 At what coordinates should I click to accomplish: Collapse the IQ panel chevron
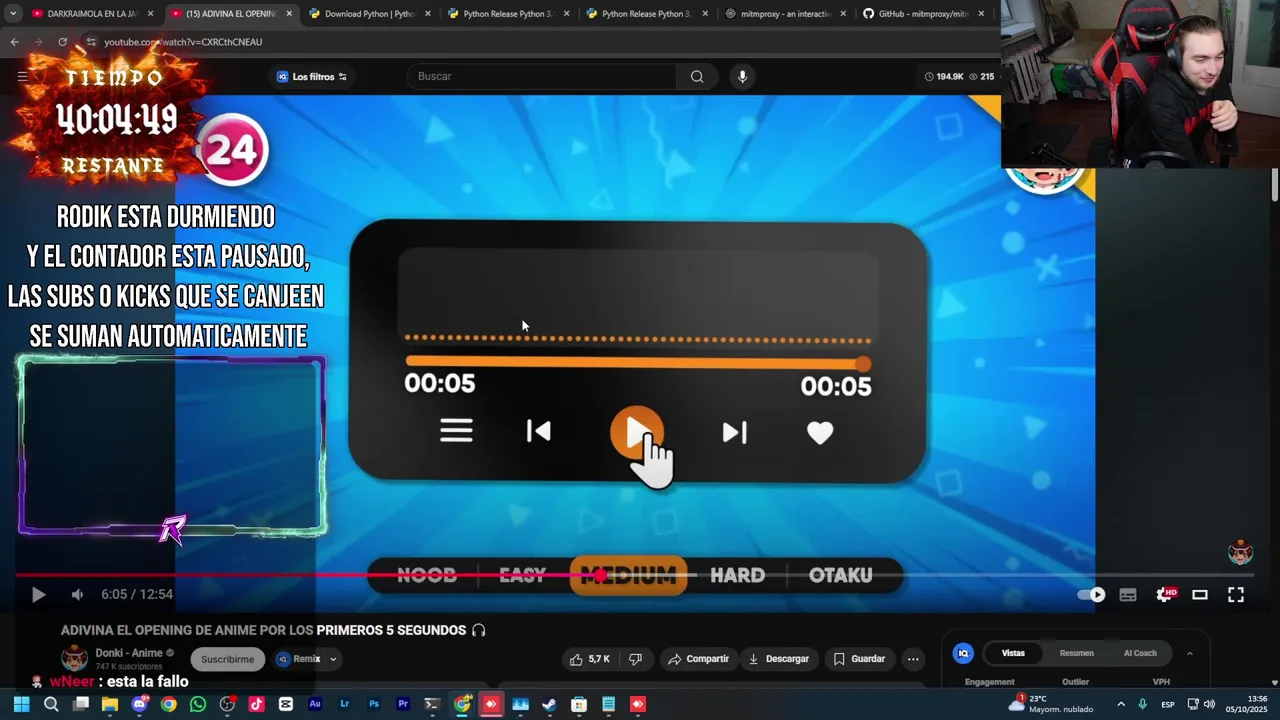pyautogui.click(x=1189, y=653)
